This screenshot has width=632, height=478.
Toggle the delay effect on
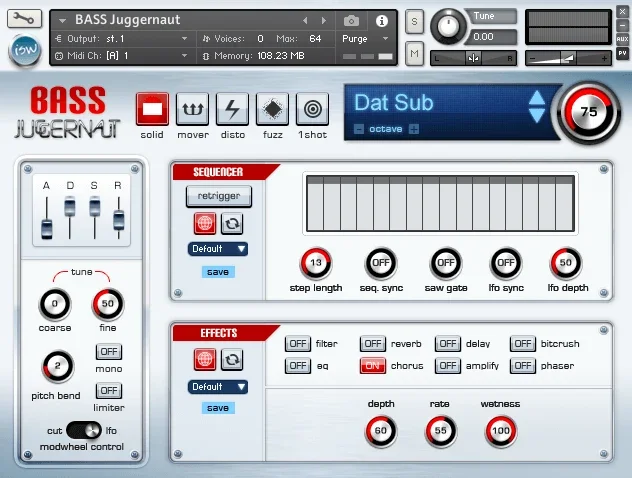pyautogui.click(x=448, y=344)
